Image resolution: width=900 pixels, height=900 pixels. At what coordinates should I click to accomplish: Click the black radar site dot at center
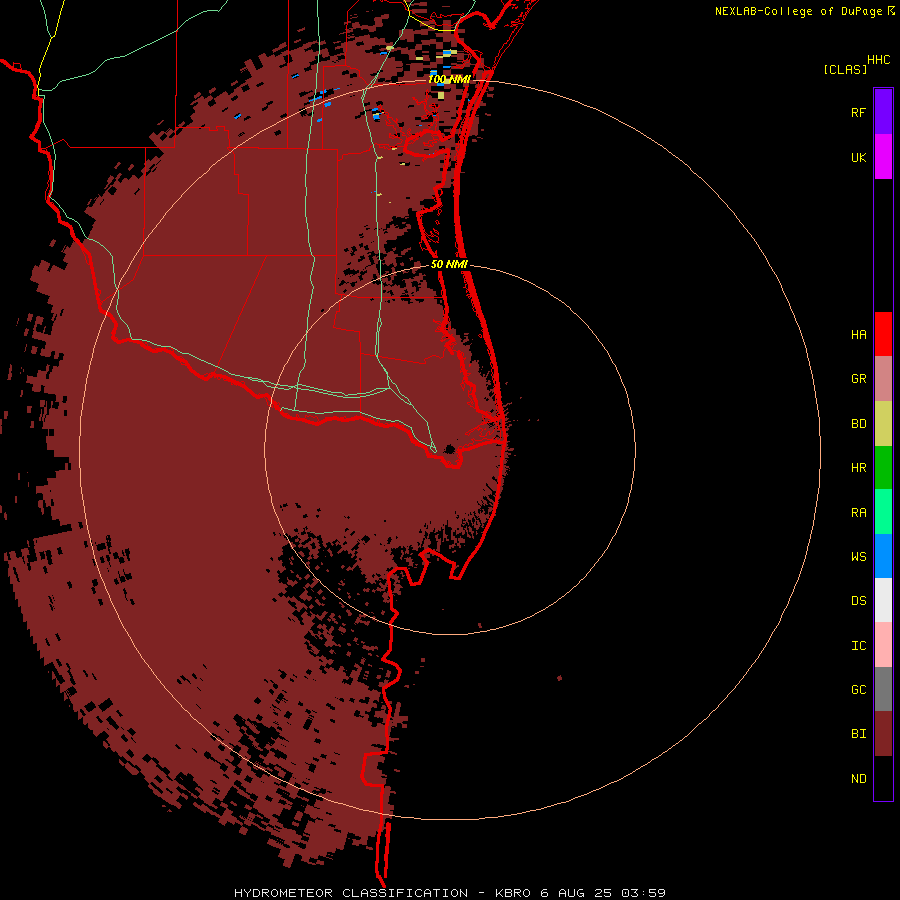pyautogui.click(x=451, y=449)
